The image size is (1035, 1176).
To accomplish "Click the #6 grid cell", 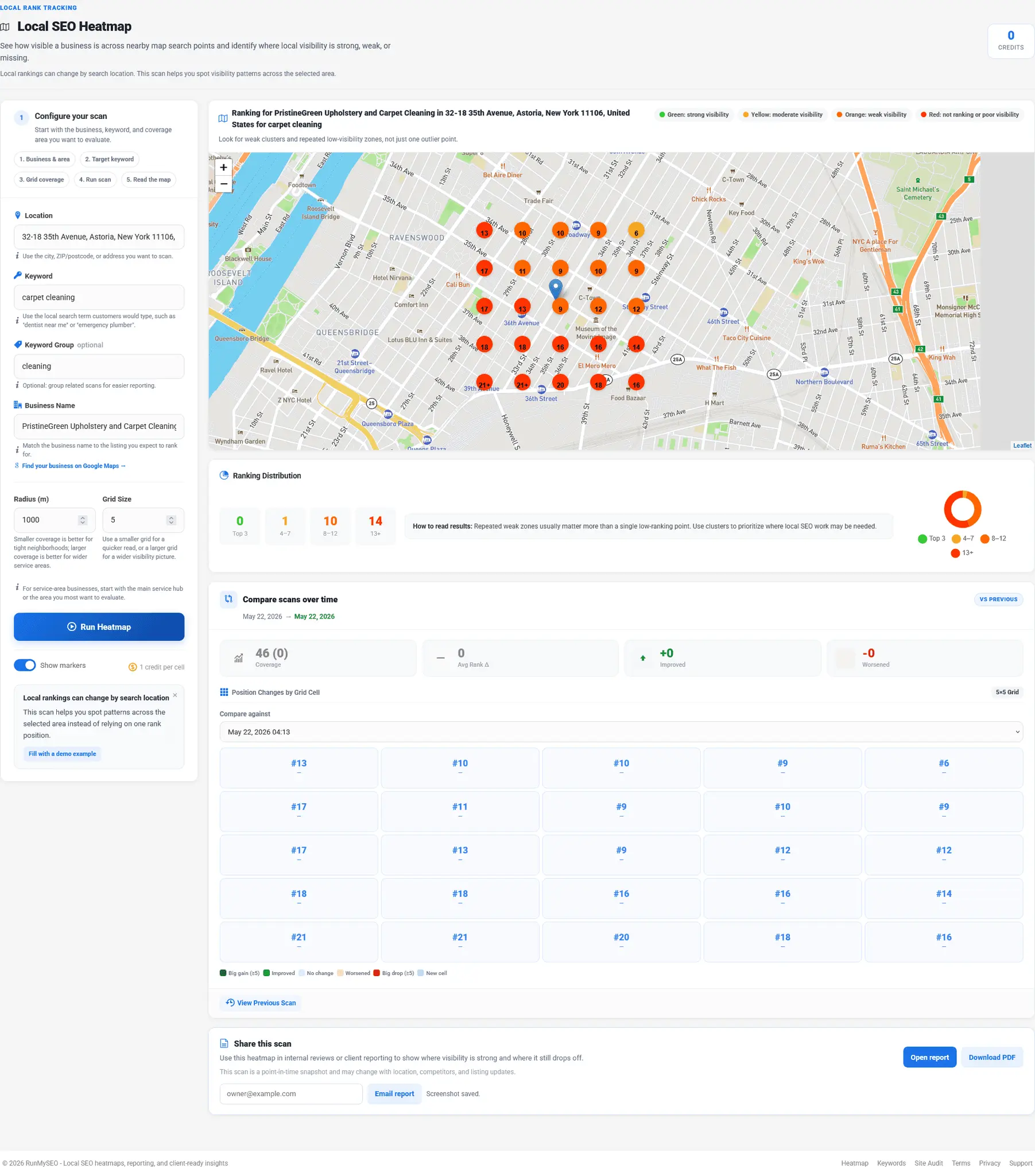I will (x=944, y=768).
